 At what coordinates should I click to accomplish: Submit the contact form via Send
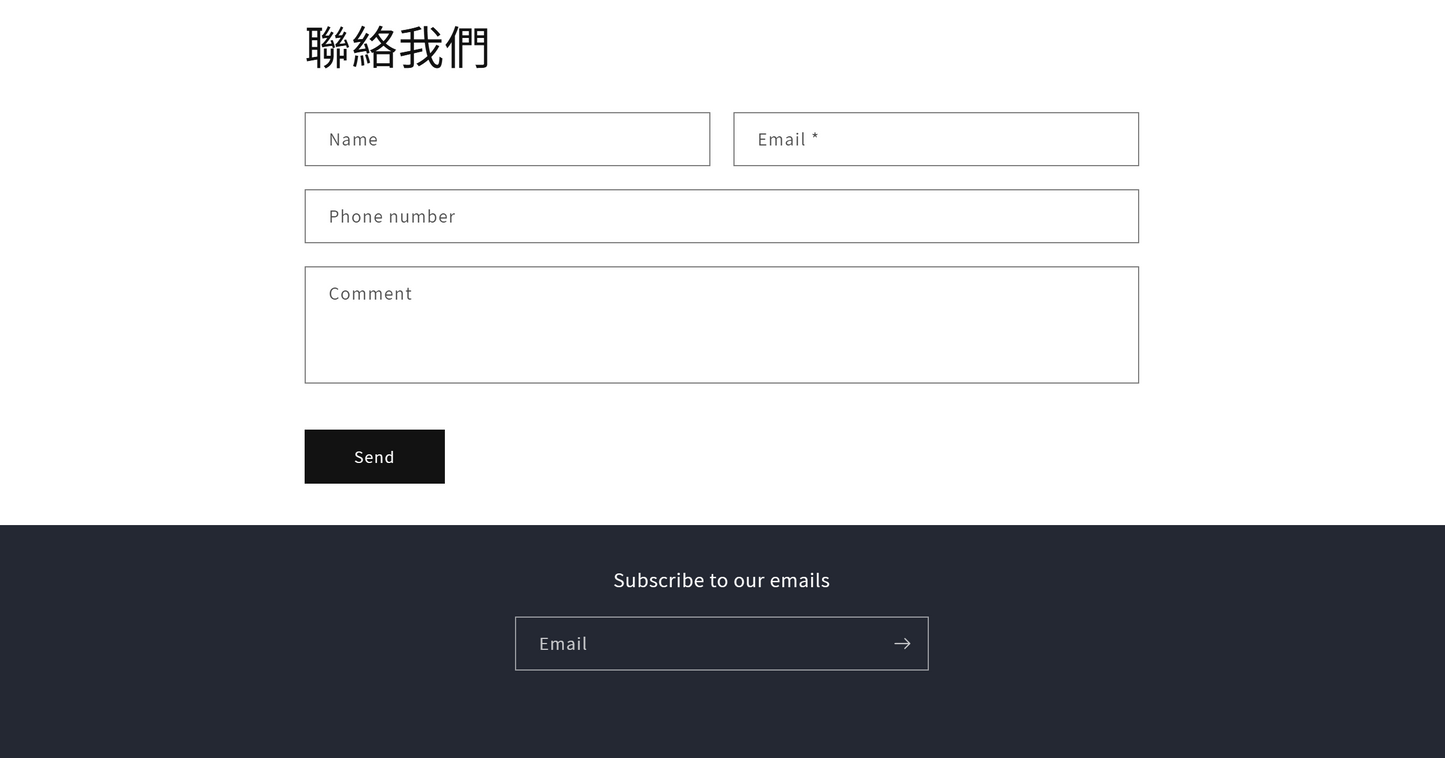[374, 457]
